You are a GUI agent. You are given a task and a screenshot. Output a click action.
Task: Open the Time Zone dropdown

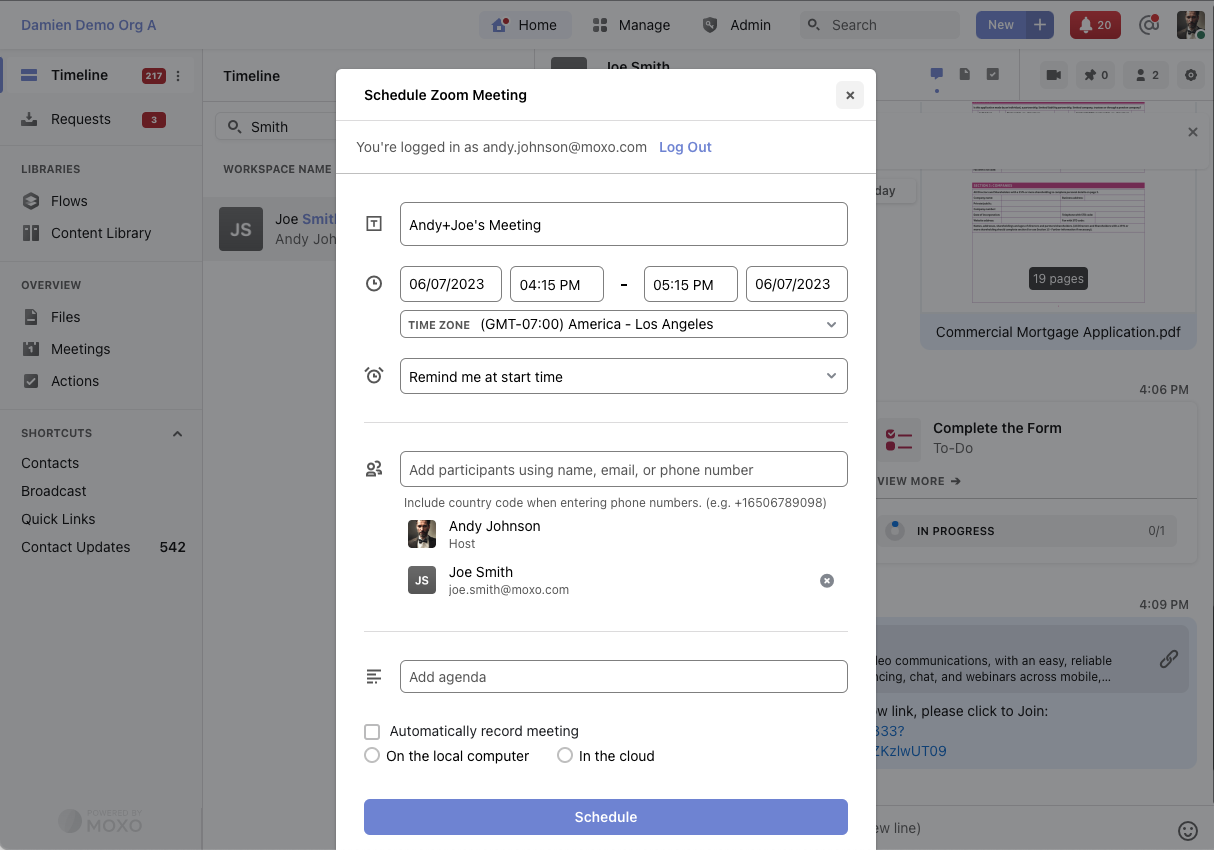tap(624, 324)
